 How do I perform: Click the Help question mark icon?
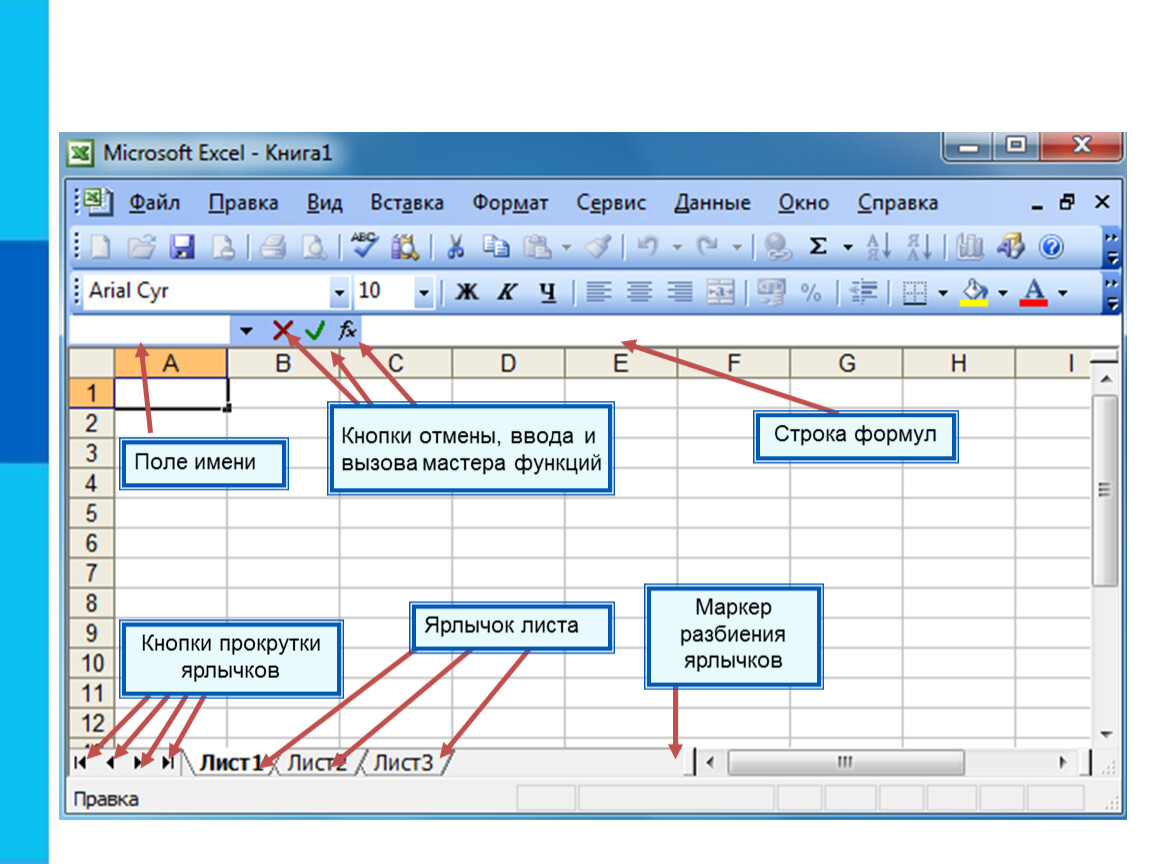coord(1051,247)
